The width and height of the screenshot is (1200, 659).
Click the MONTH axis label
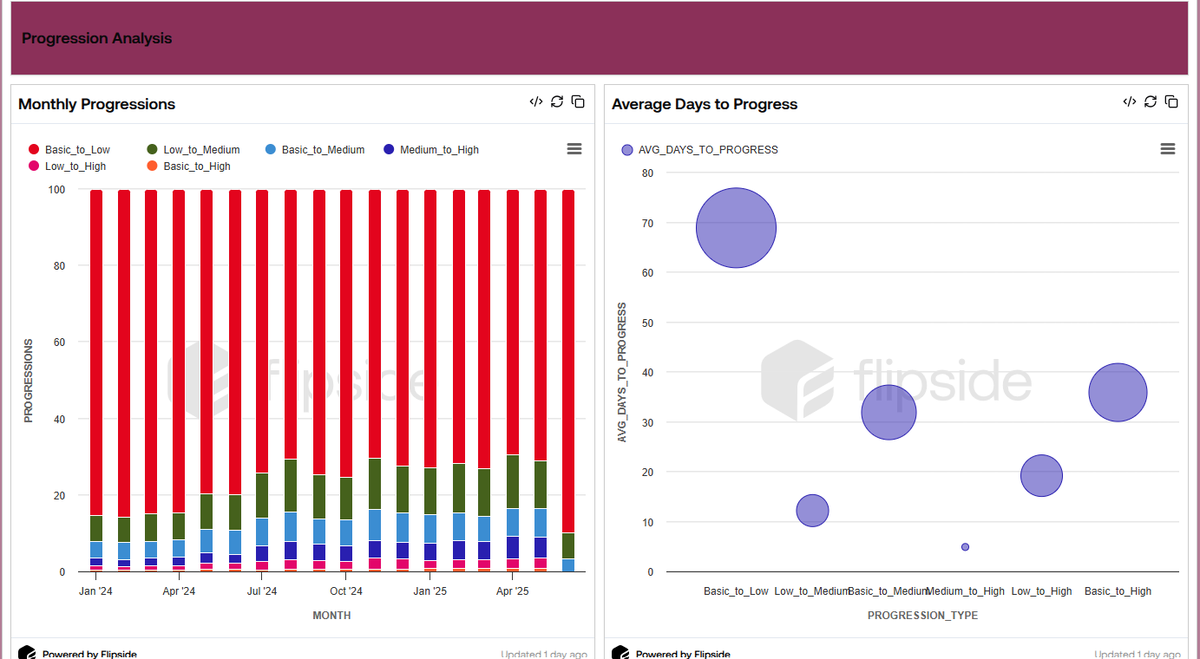coord(332,615)
